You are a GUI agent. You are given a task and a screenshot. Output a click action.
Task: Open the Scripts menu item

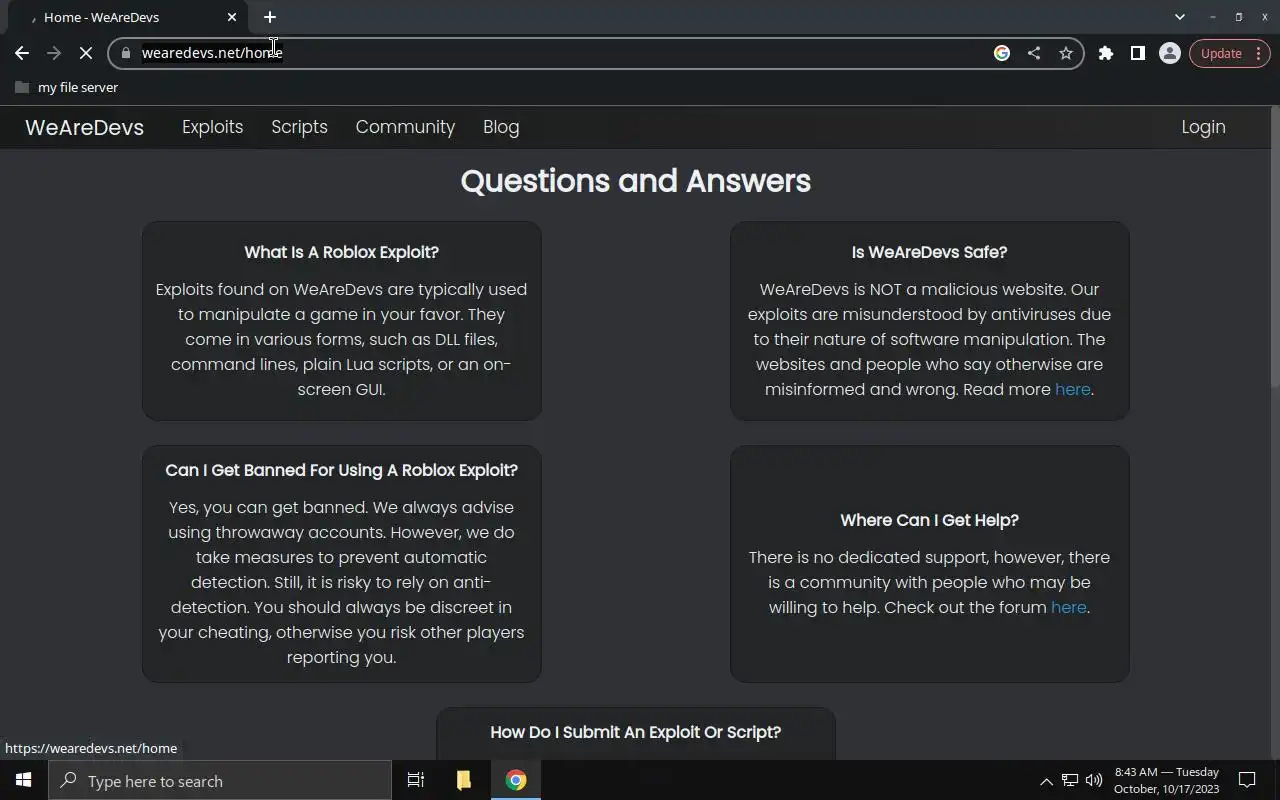299,127
